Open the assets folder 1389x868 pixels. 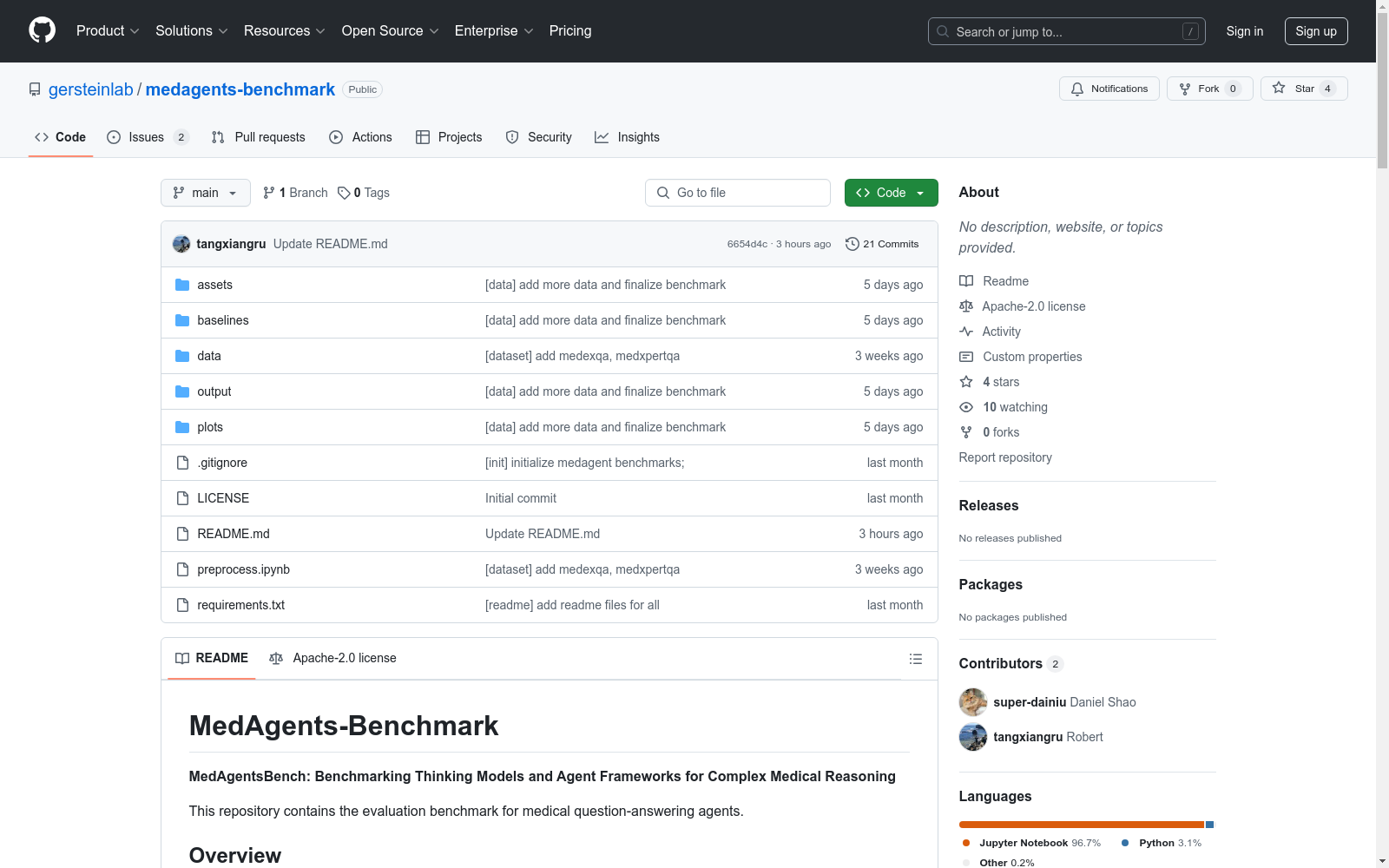[214, 285]
